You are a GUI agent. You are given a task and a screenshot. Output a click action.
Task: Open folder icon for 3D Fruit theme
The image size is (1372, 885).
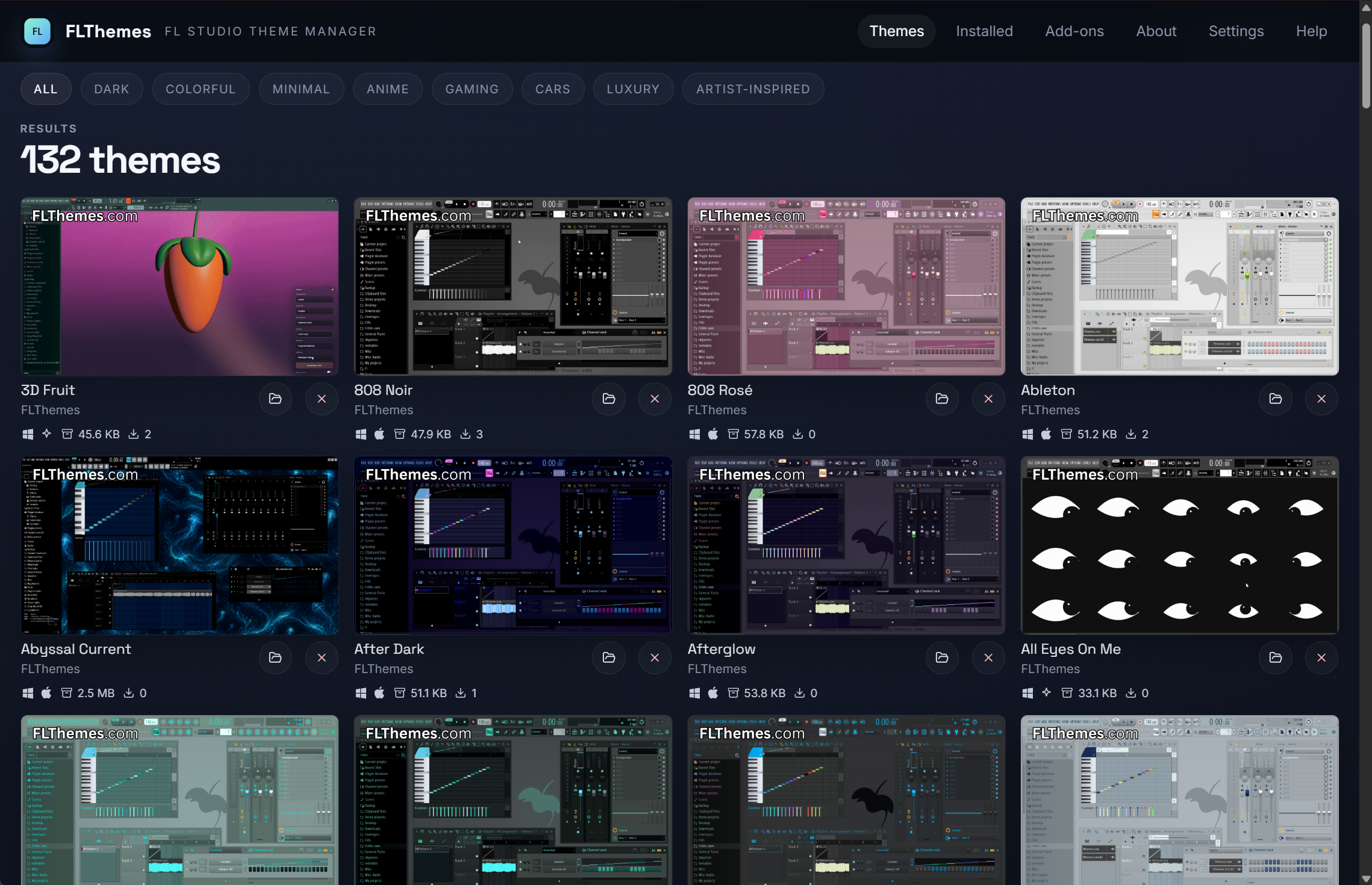275,399
